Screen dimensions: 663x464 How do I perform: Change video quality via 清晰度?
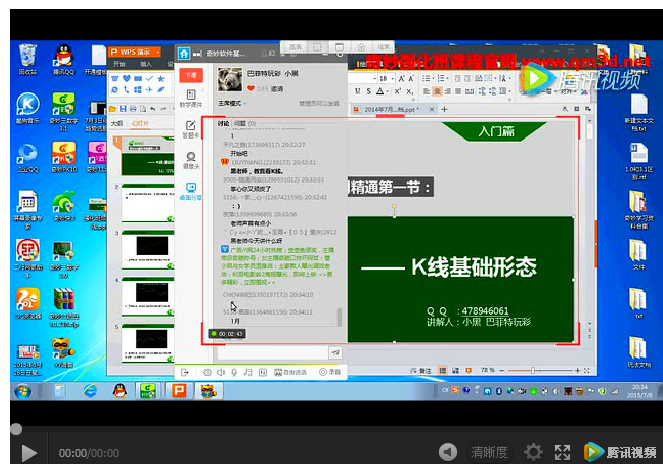(x=489, y=452)
